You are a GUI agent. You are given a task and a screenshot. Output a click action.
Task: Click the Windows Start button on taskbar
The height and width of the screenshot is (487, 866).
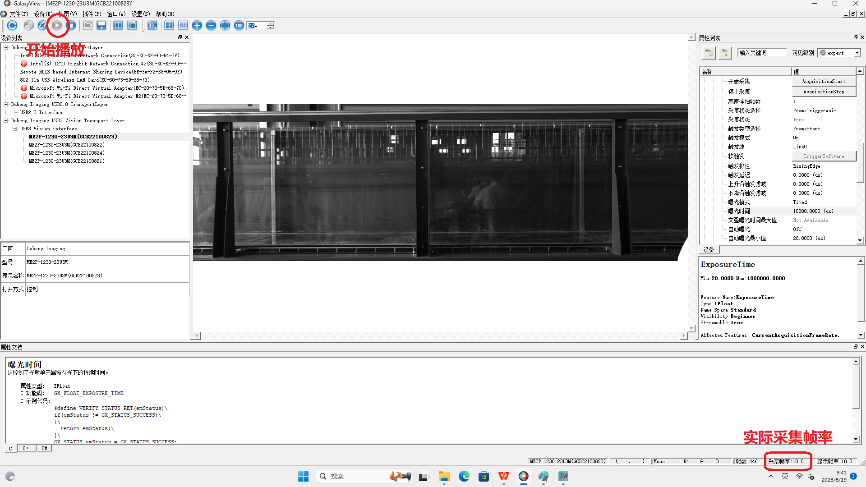(x=302, y=477)
